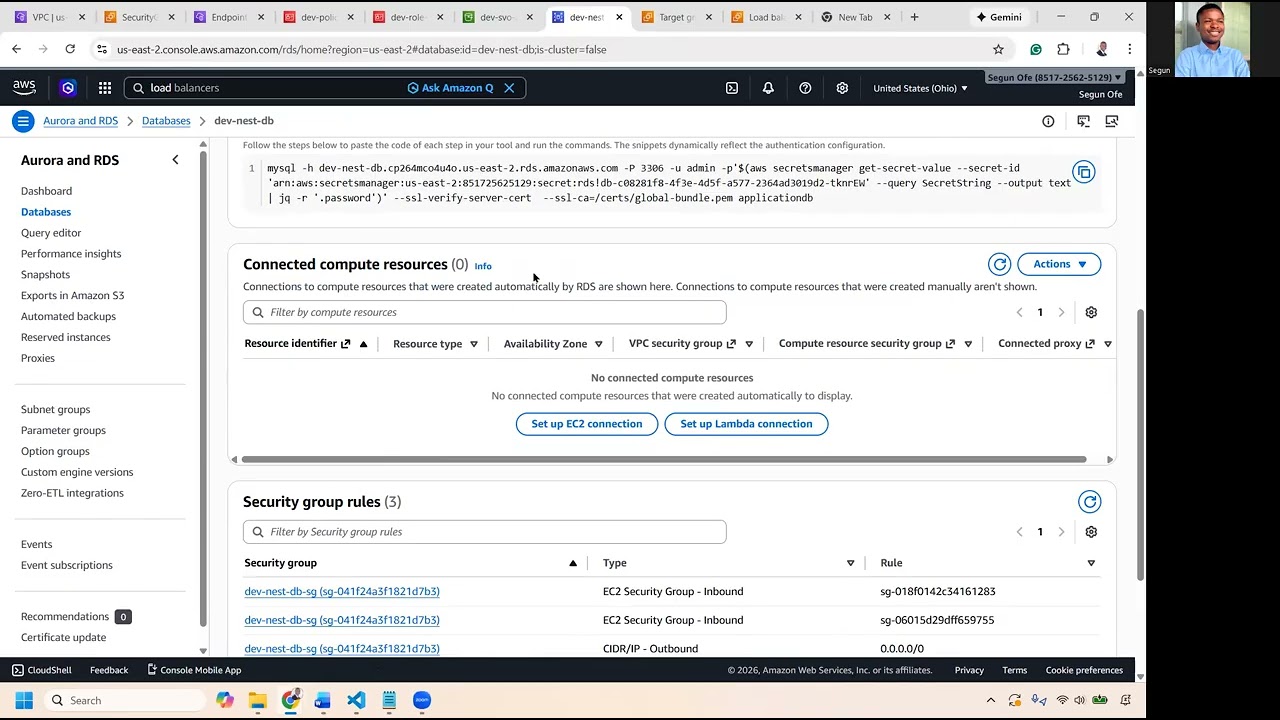Viewport: 1280px width, 720px height.
Task: Copy the mysql connection code snippet
Action: tap(1083, 172)
